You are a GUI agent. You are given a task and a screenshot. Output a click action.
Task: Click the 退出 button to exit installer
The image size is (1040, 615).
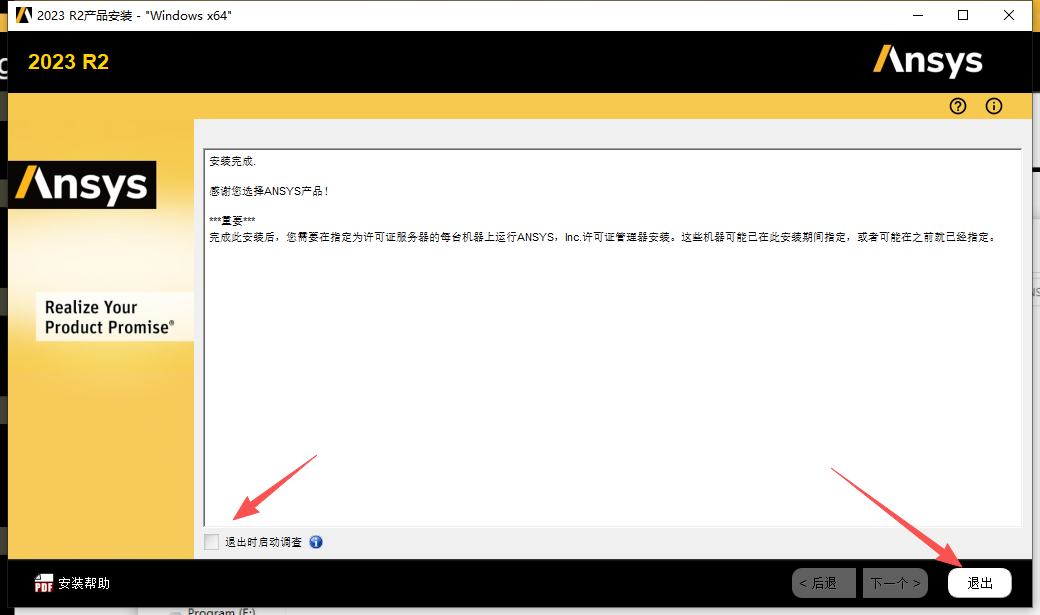pyautogui.click(x=979, y=582)
